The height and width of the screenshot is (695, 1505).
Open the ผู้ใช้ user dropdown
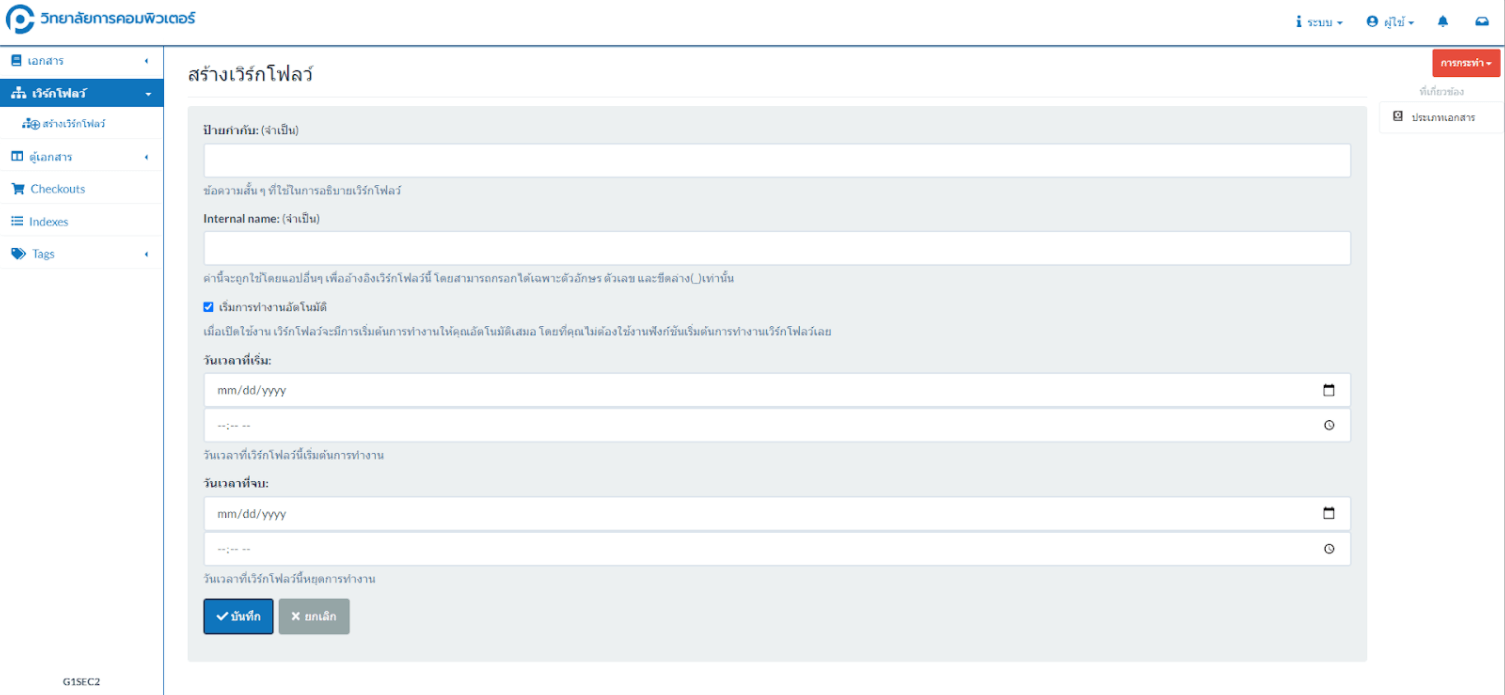coord(1390,21)
